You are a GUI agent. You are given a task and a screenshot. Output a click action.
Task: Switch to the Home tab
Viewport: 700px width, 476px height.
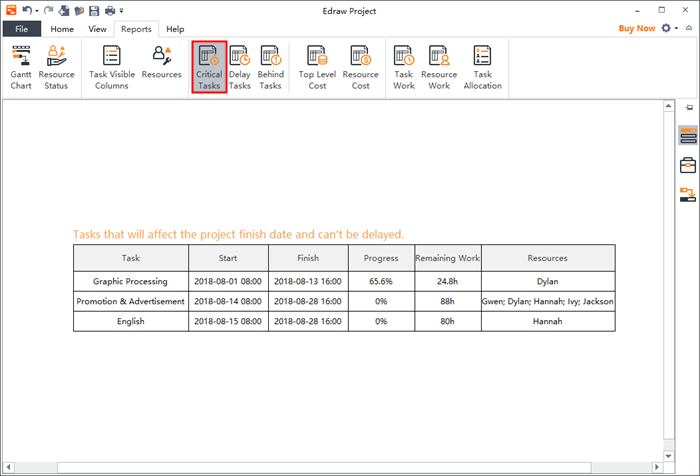(62, 29)
